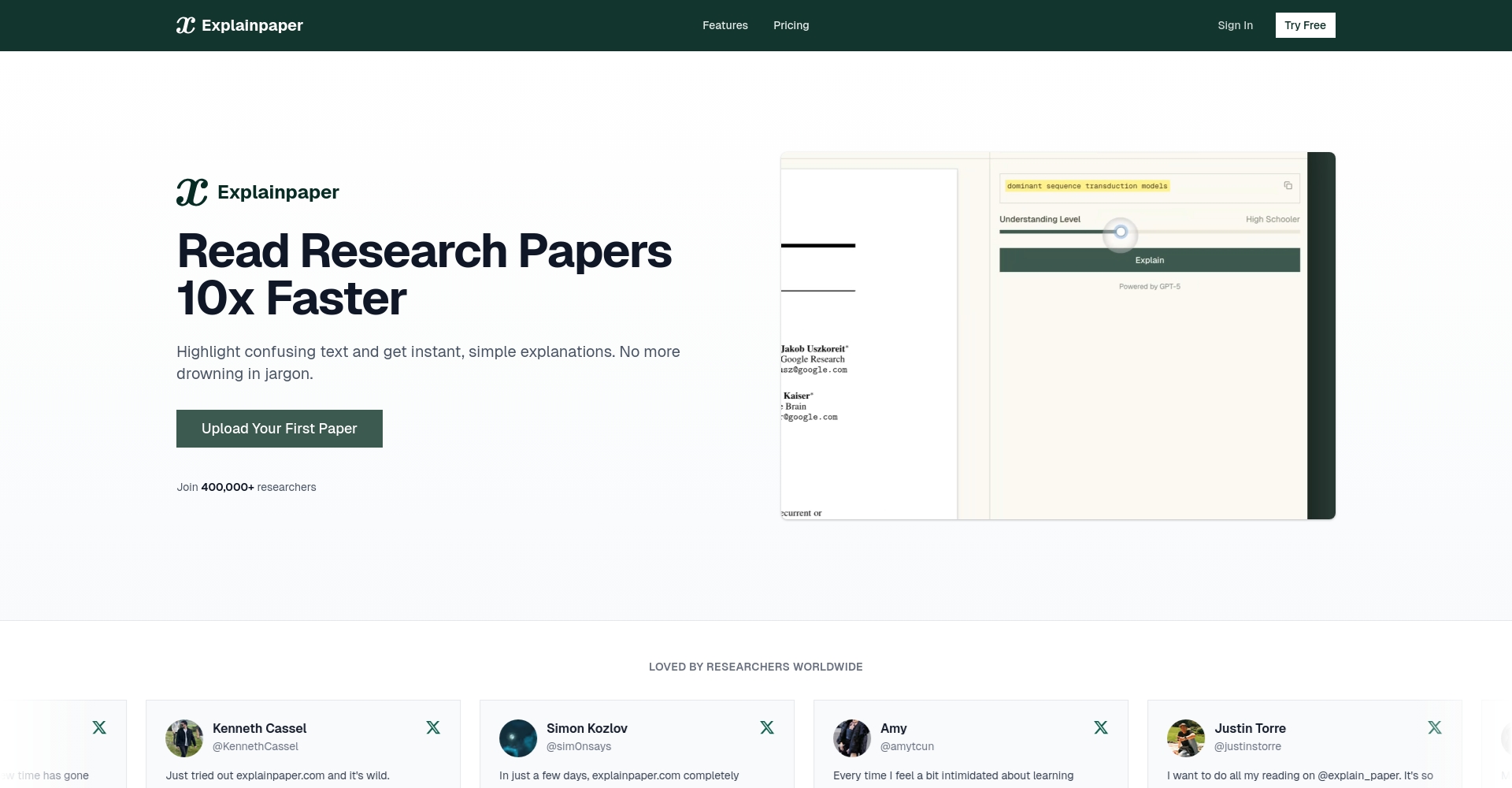Click the copy icon beside the highlighted text
This screenshot has width=1512, height=788.
[x=1288, y=186]
